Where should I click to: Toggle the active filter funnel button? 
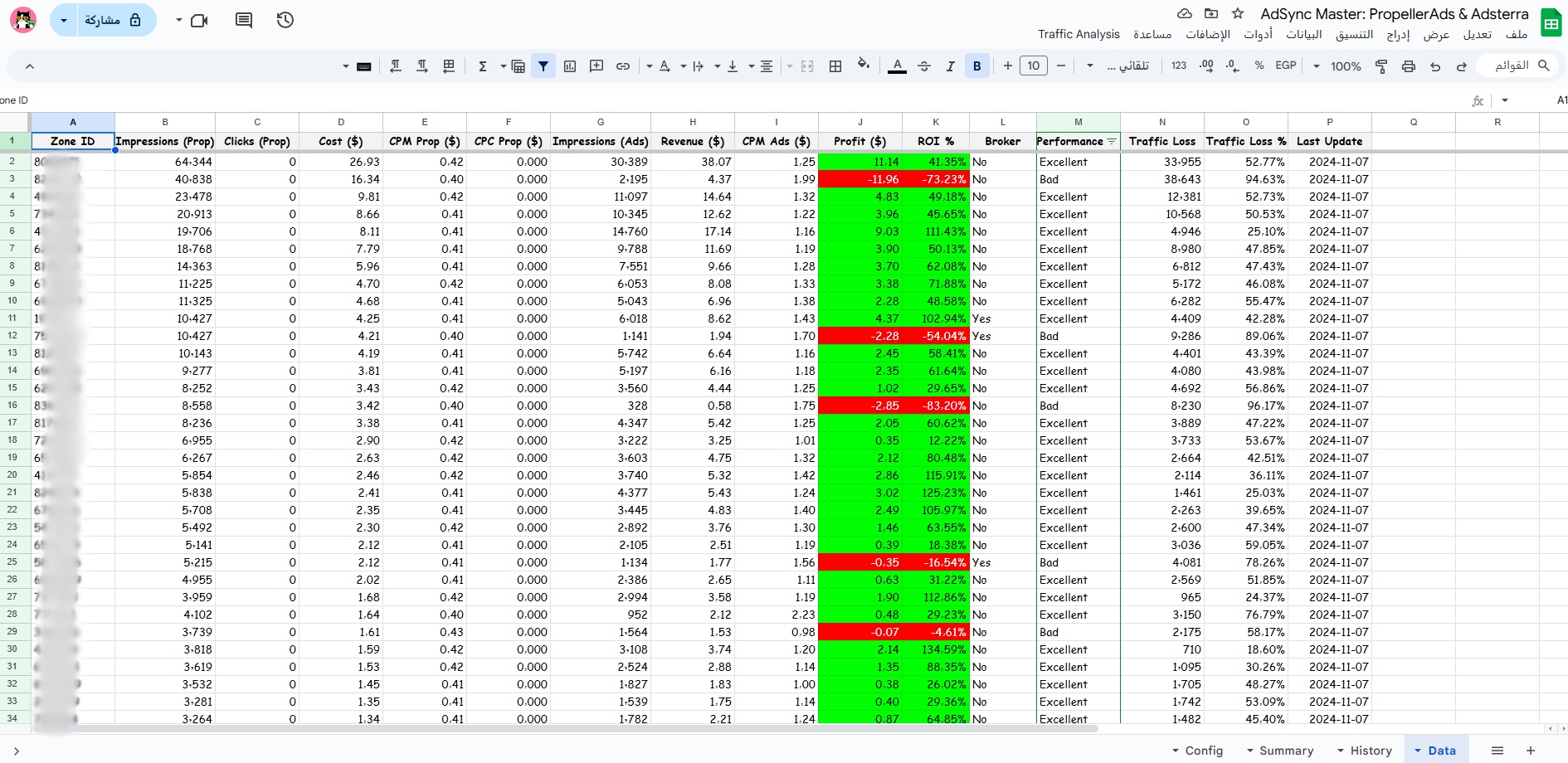[x=543, y=66]
